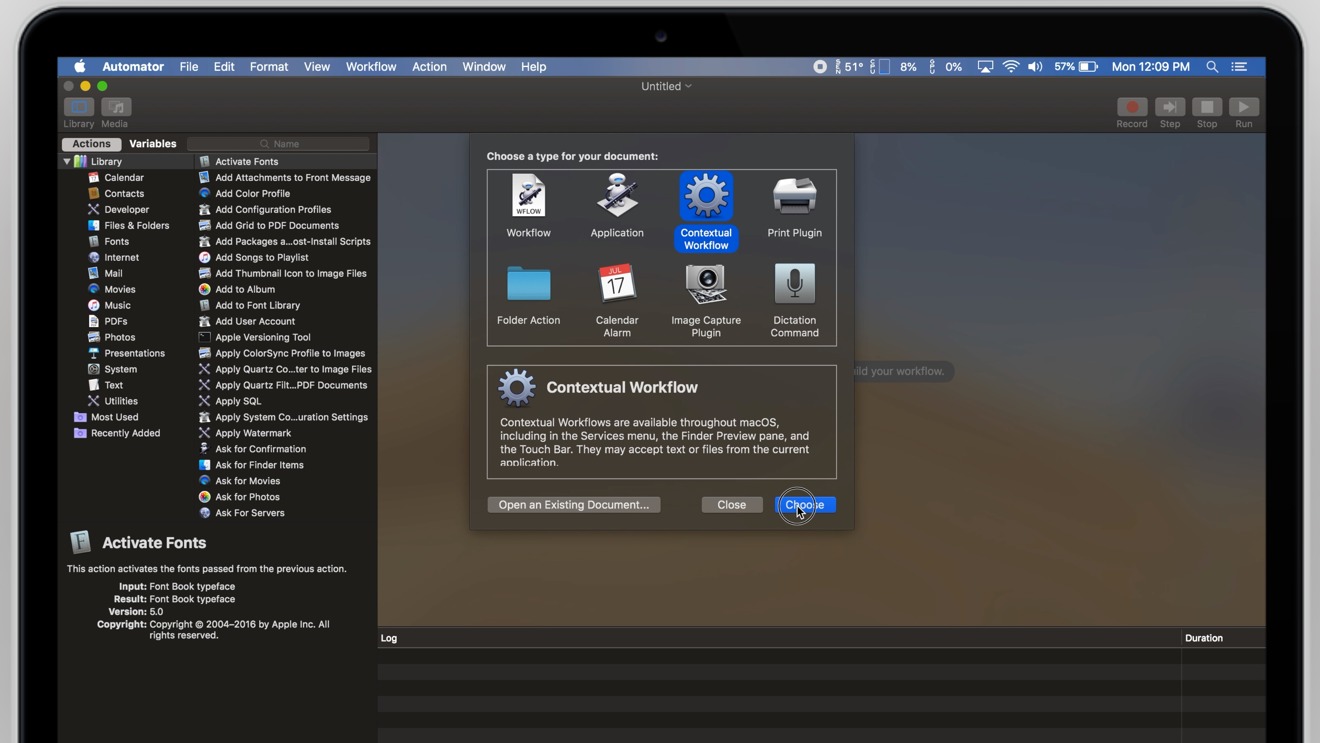This screenshot has height=743, width=1320.
Task: Open the File menu
Action: (x=189, y=67)
